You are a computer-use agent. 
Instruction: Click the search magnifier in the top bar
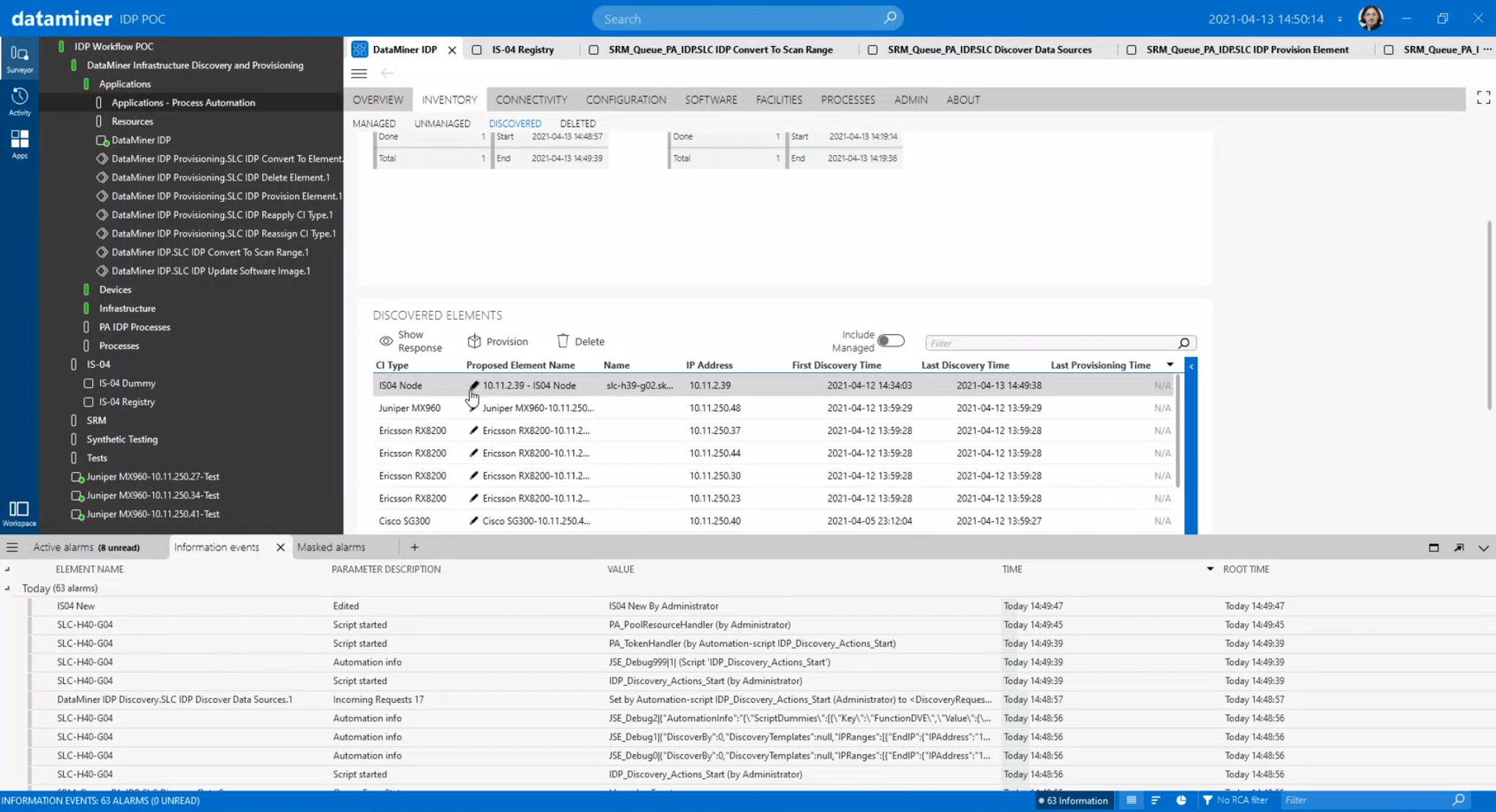[889, 18]
